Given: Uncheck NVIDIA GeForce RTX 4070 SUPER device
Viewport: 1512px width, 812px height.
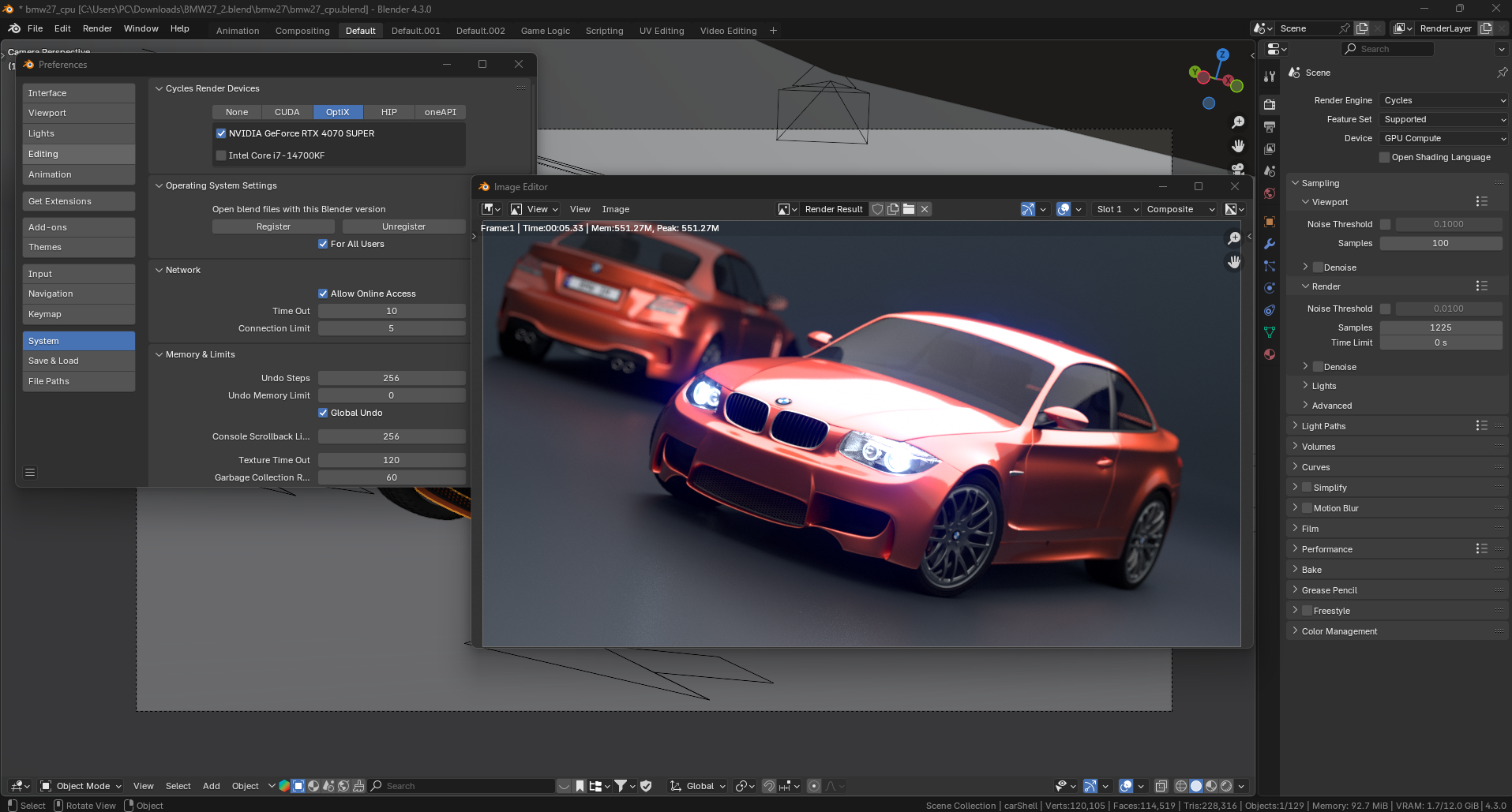Looking at the screenshot, I should (221, 133).
